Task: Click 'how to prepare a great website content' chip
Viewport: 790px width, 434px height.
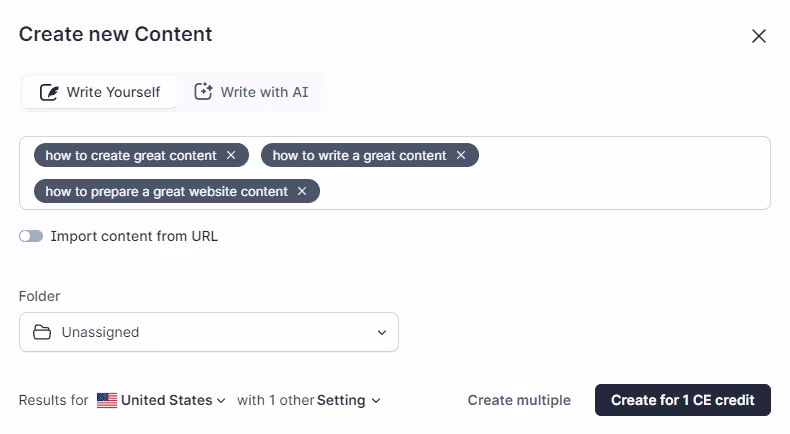Action: [x=166, y=191]
